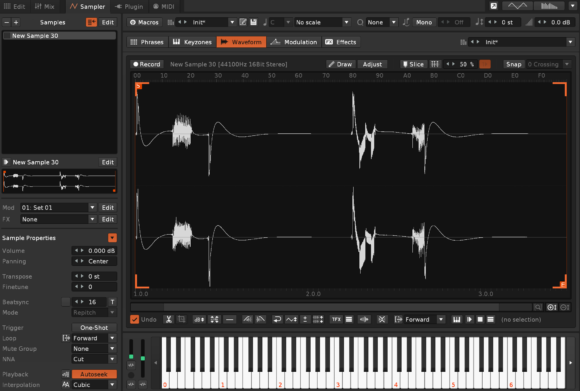Image resolution: width=580 pixels, height=391 pixels.
Task: Click the zoom-out icon at scrollbar right end
Action: point(565,307)
